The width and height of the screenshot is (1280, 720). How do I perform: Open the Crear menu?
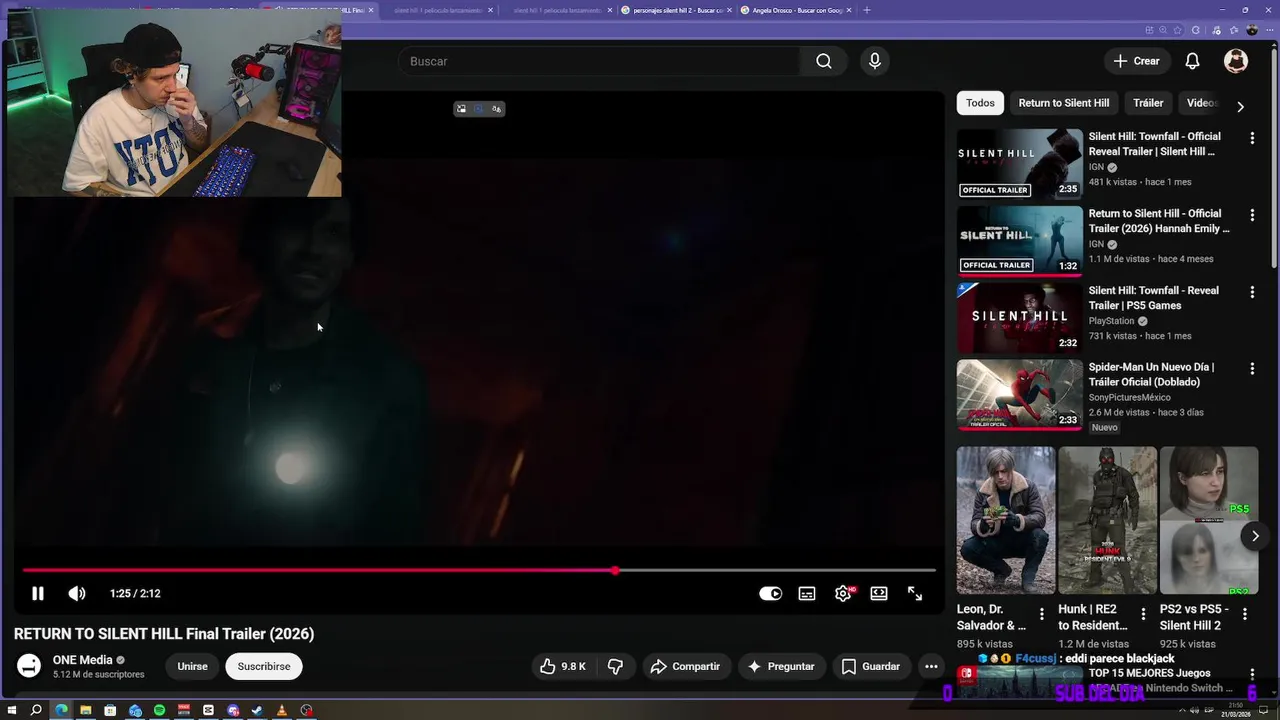click(x=1137, y=61)
